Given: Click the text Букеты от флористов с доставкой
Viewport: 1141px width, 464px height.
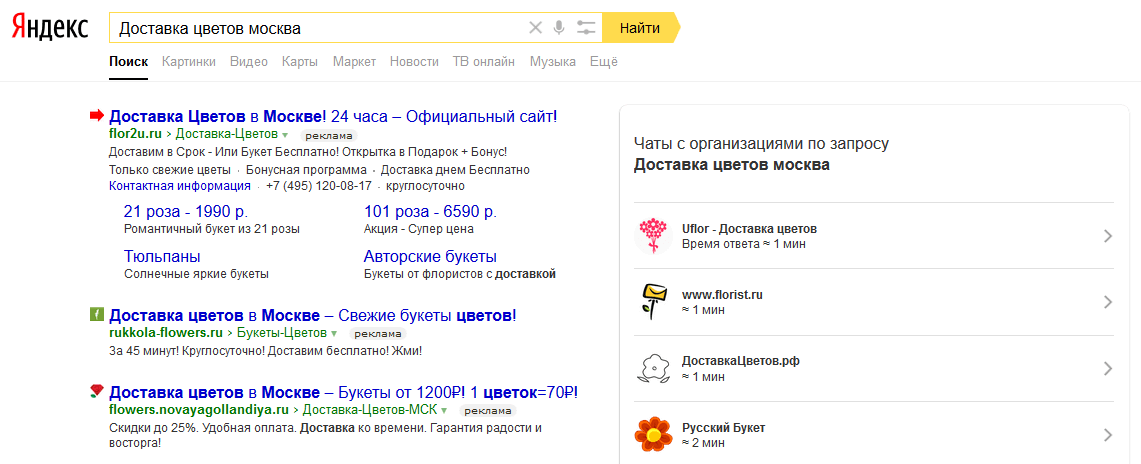Looking at the screenshot, I should click(x=460, y=274).
